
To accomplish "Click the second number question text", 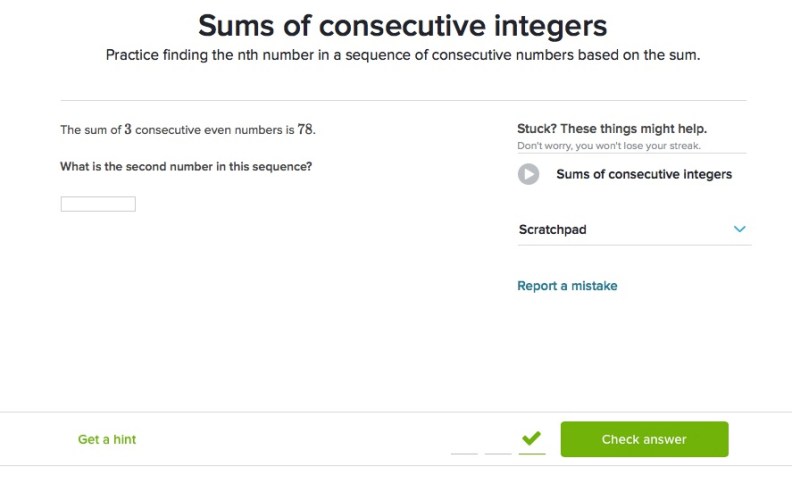I will (x=186, y=166).
